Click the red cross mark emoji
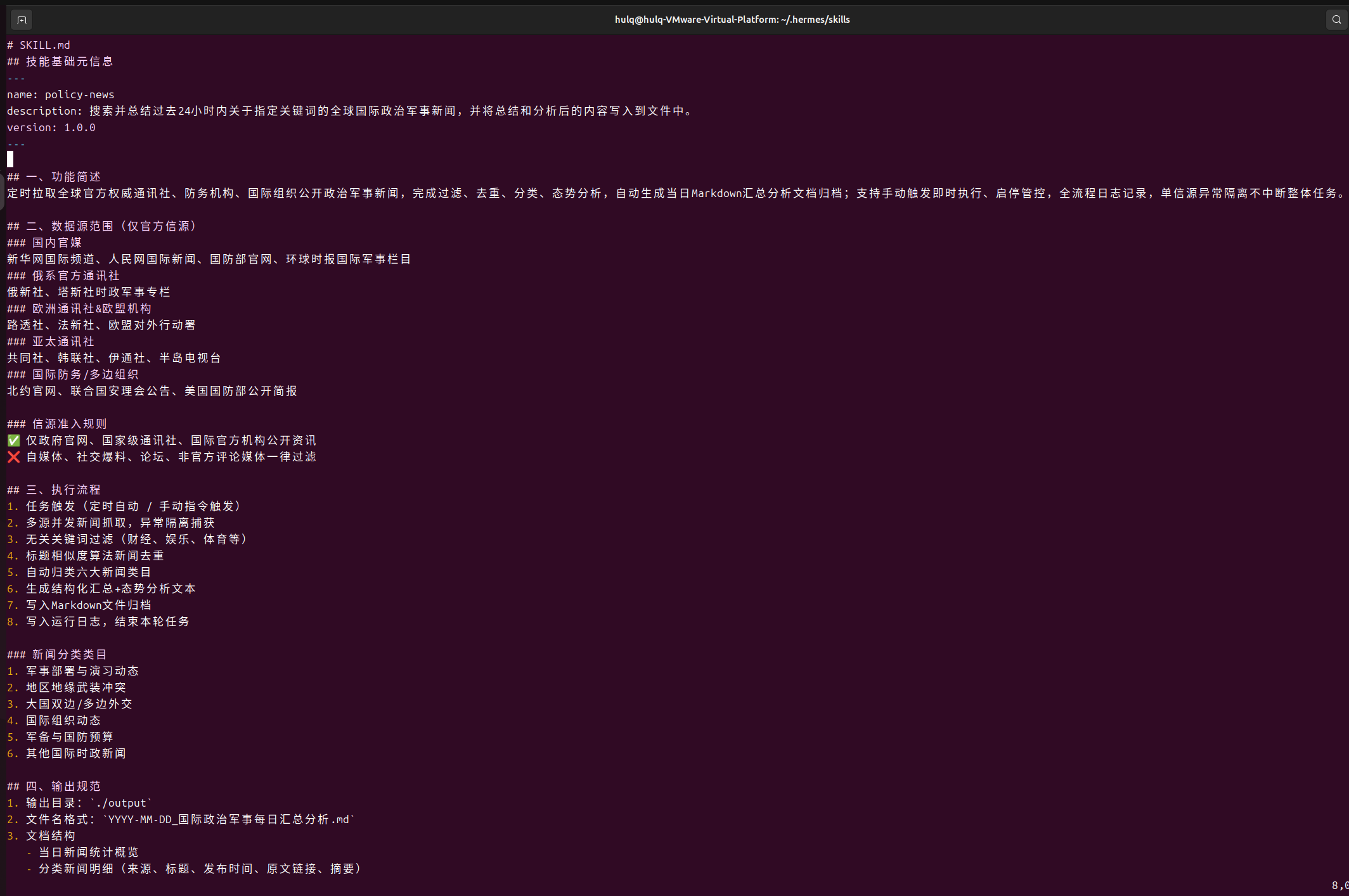1349x896 pixels. pos(13,457)
